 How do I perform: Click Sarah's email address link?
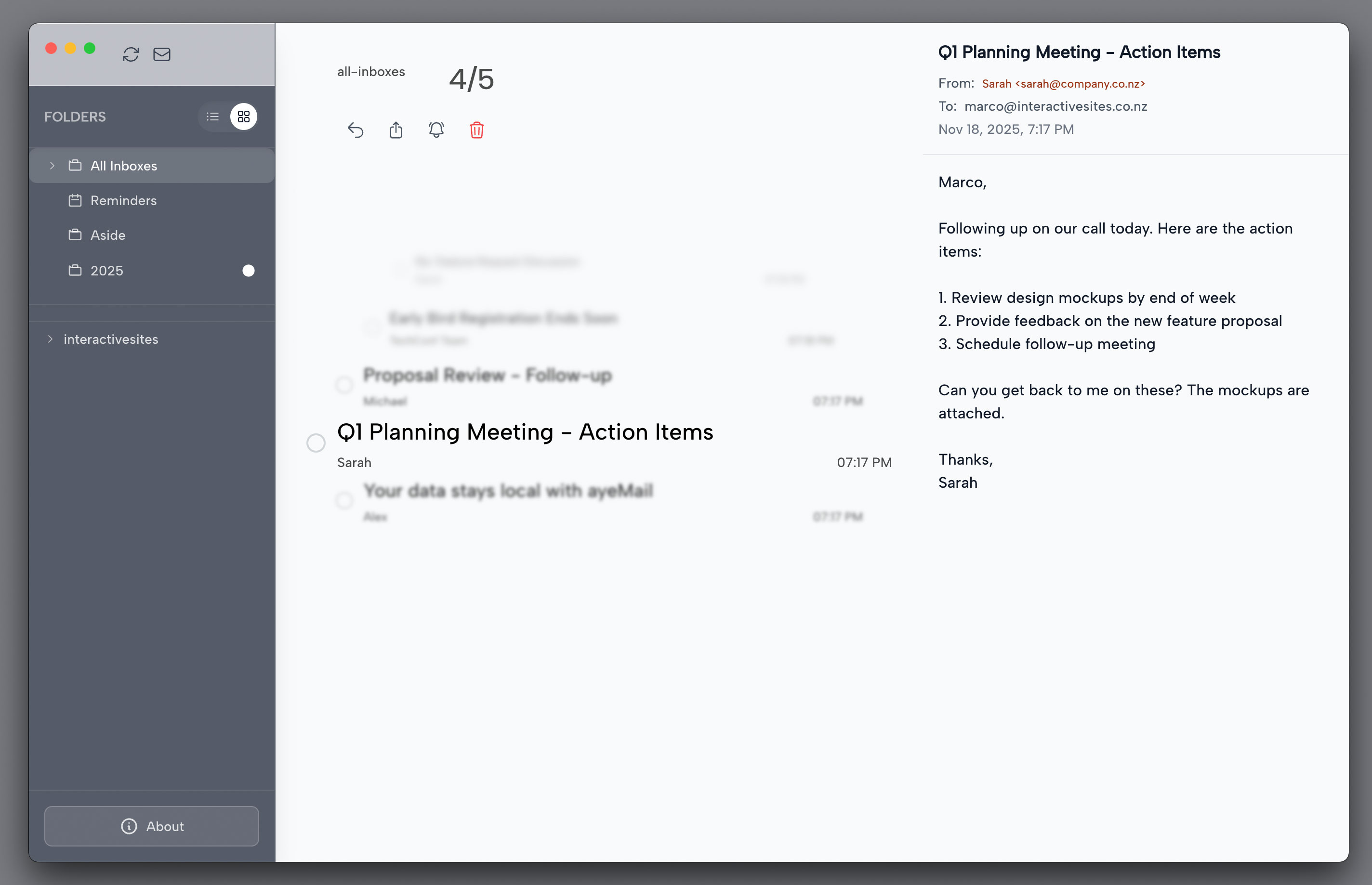coord(1062,84)
